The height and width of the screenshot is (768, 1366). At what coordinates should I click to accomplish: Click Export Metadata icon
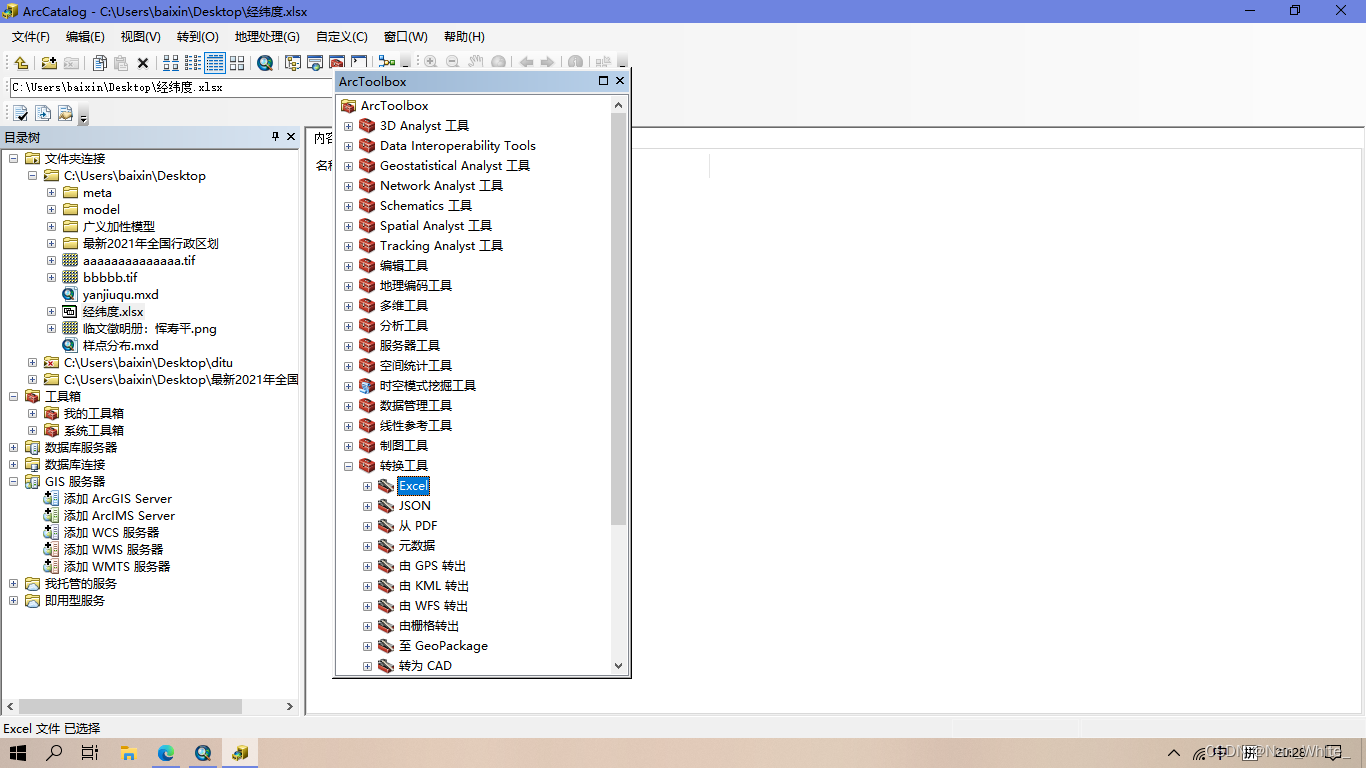pos(43,113)
